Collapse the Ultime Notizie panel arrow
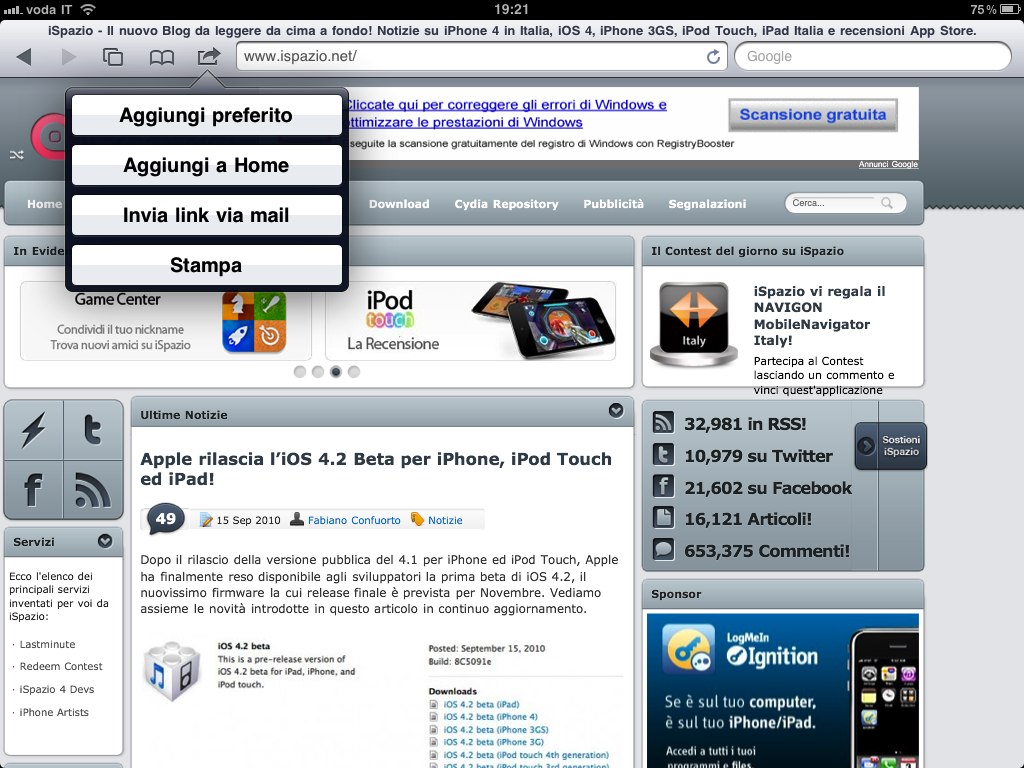The width and height of the screenshot is (1024, 768). (616, 411)
